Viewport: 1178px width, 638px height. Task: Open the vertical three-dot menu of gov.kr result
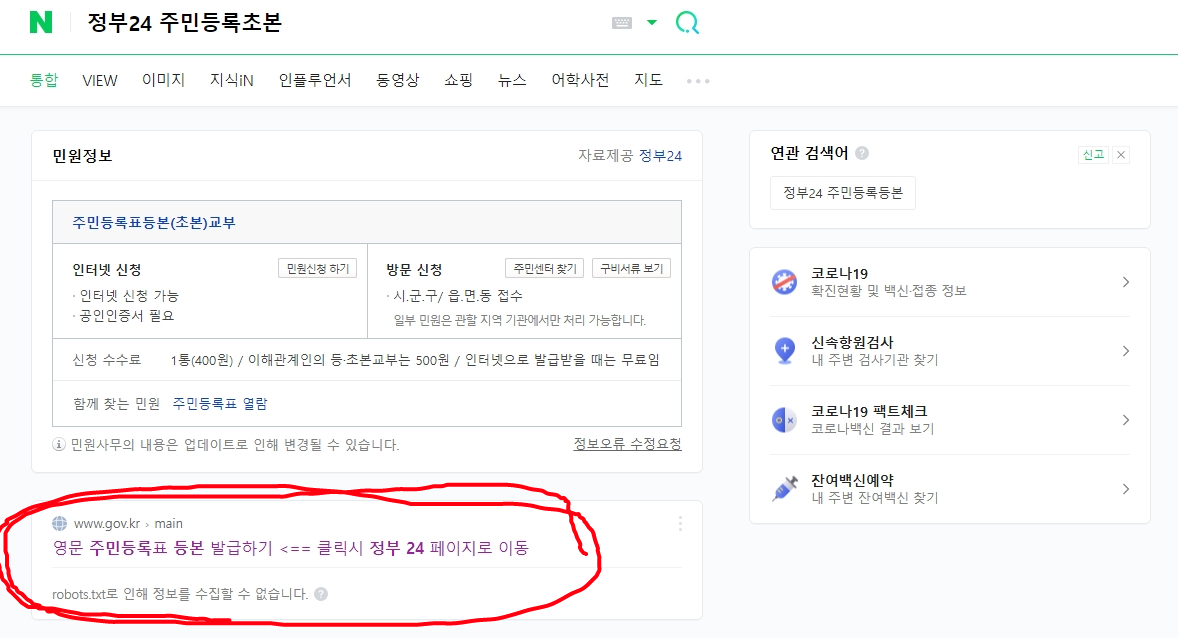680,524
